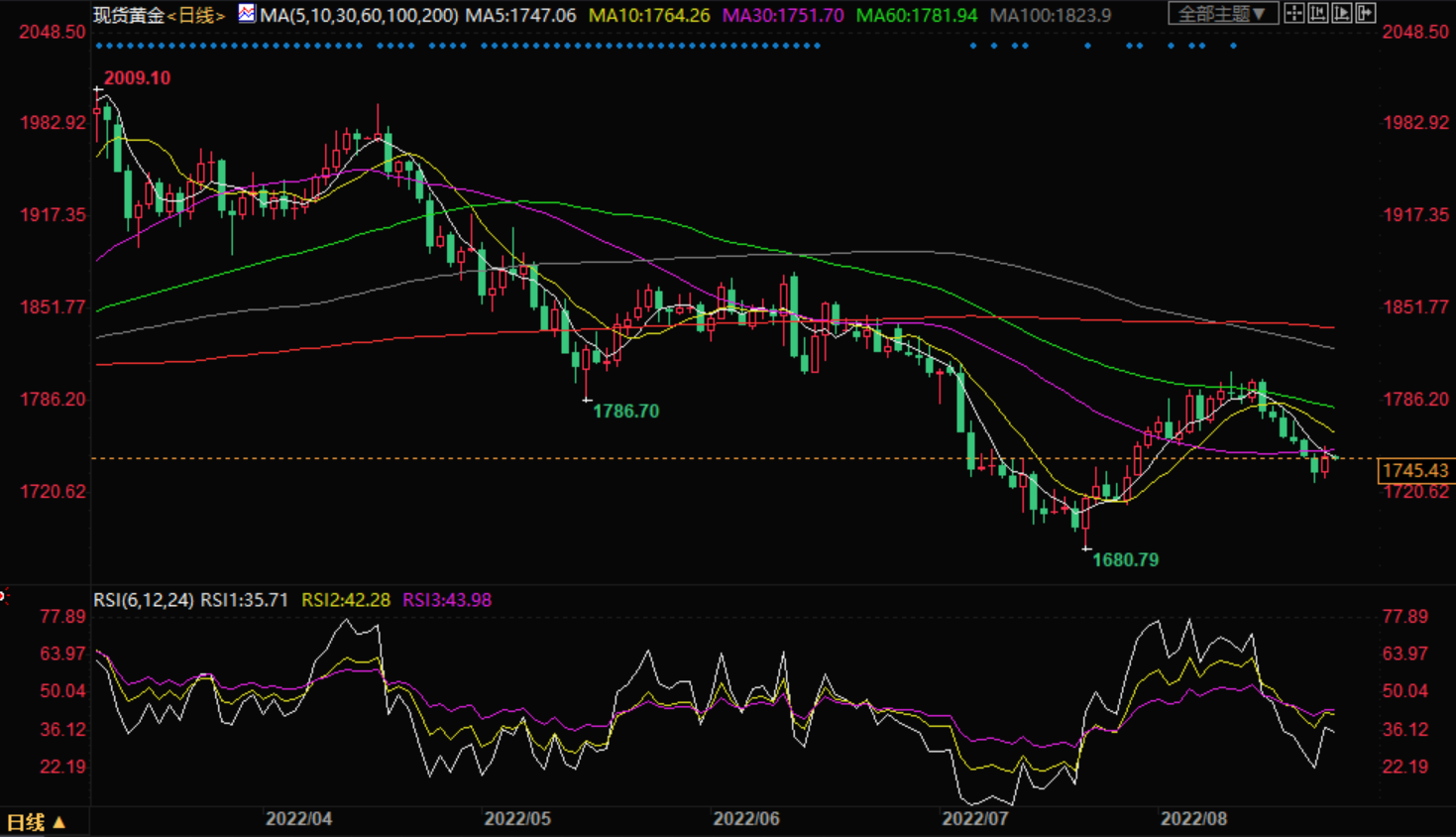Click the green MA60:1781.94 legend
The height and width of the screenshot is (837, 1456).
click(916, 15)
